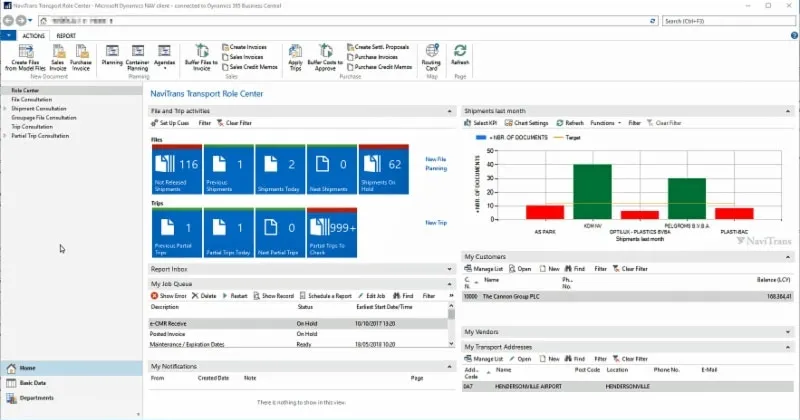Select the e-CMR Receive job row
This screenshot has height=420, width=800.
coord(298,324)
